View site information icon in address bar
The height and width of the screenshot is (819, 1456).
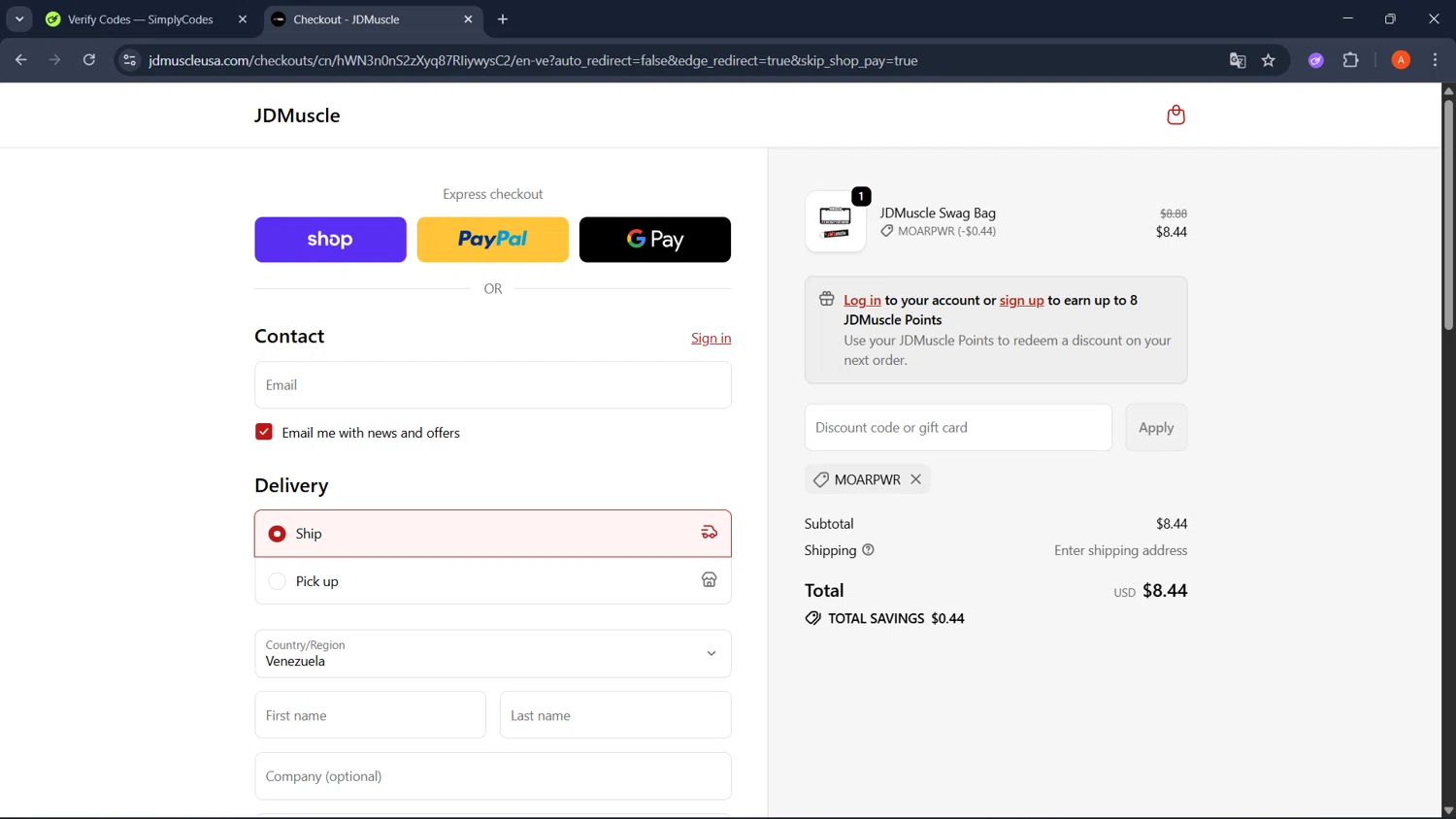[129, 60]
